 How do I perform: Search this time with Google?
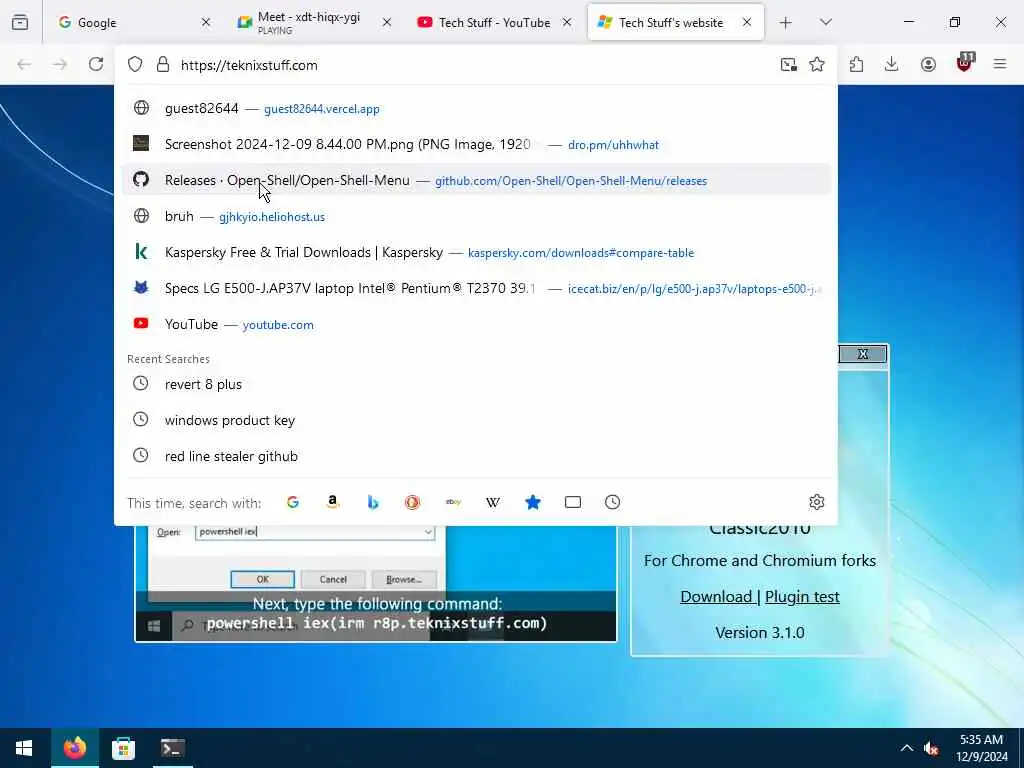(293, 502)
